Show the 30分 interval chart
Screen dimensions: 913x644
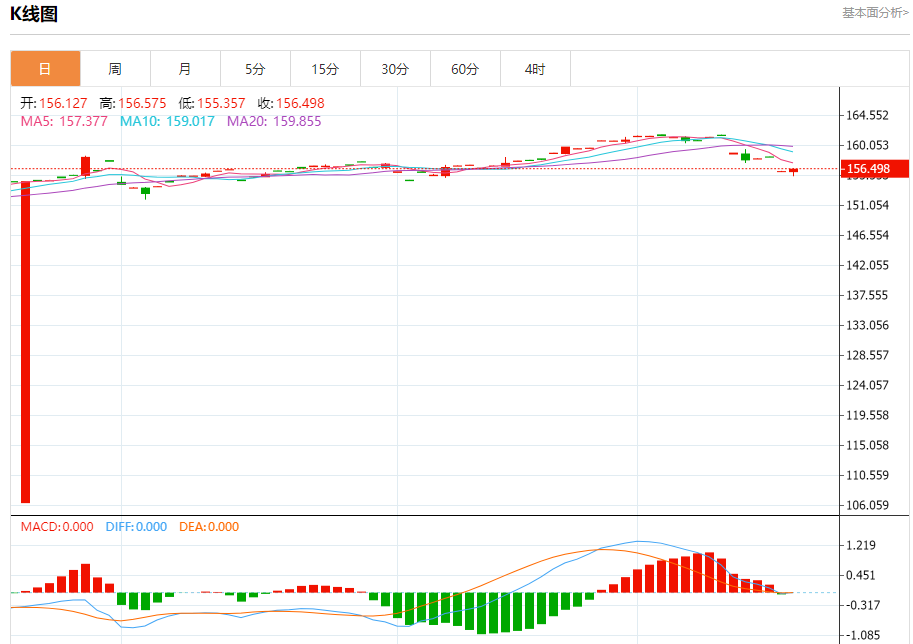click(x=395, y=69)
